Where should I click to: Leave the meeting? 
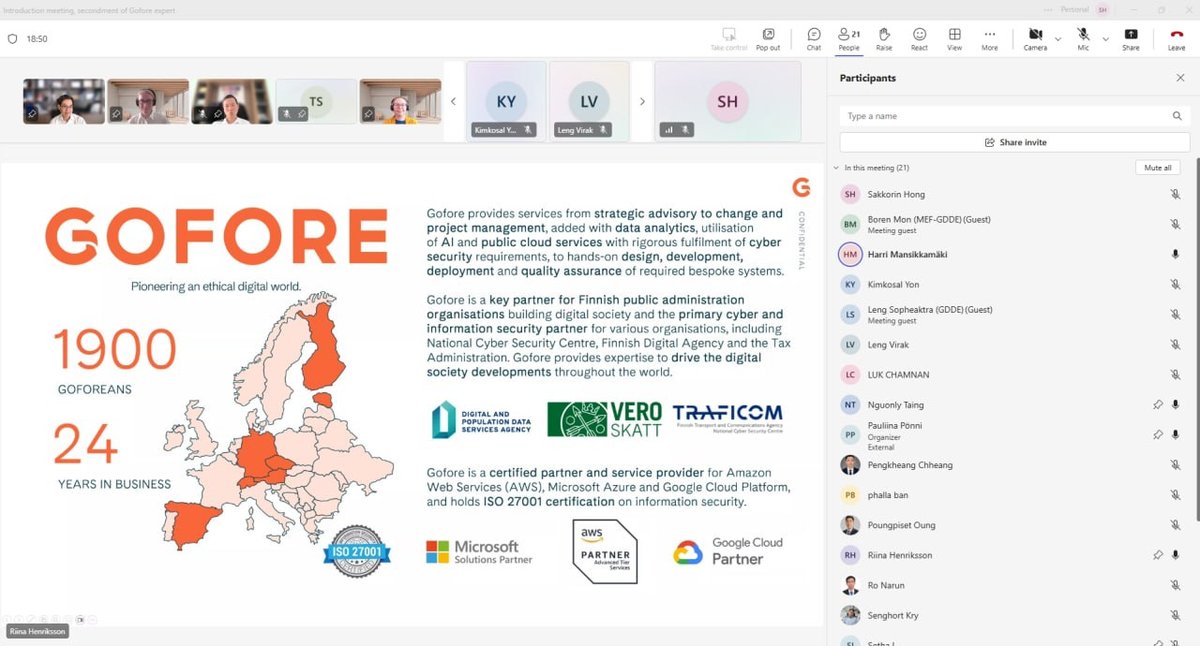point(1176,38)
